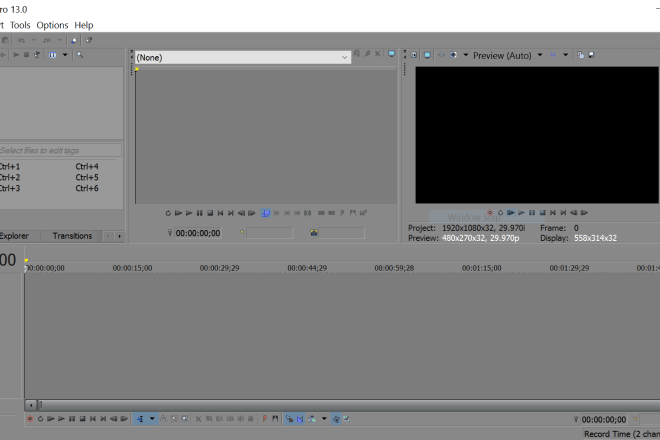Click Pause in the Video Preview transport
Image resolution: width=660 pixels, height=440 pixels.
pos(532,213)
